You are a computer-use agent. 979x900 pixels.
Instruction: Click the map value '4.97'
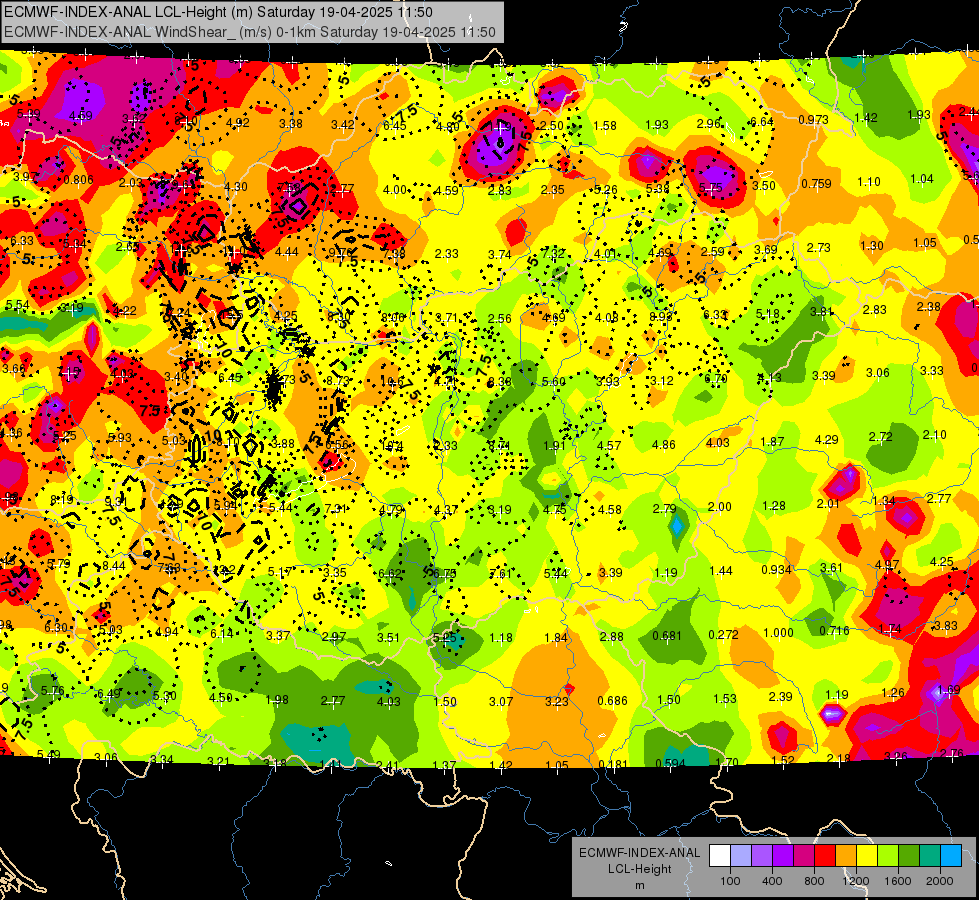coord(887,565)
